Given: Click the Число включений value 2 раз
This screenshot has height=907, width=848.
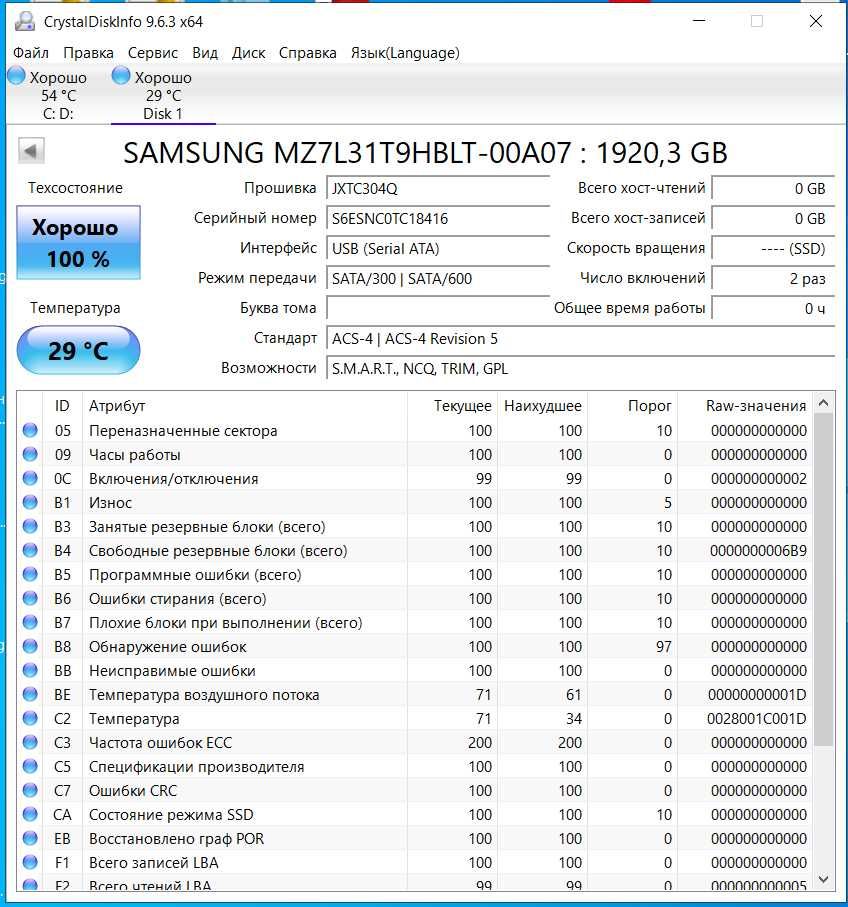Looking at the screenshot, I should [773, 279].
